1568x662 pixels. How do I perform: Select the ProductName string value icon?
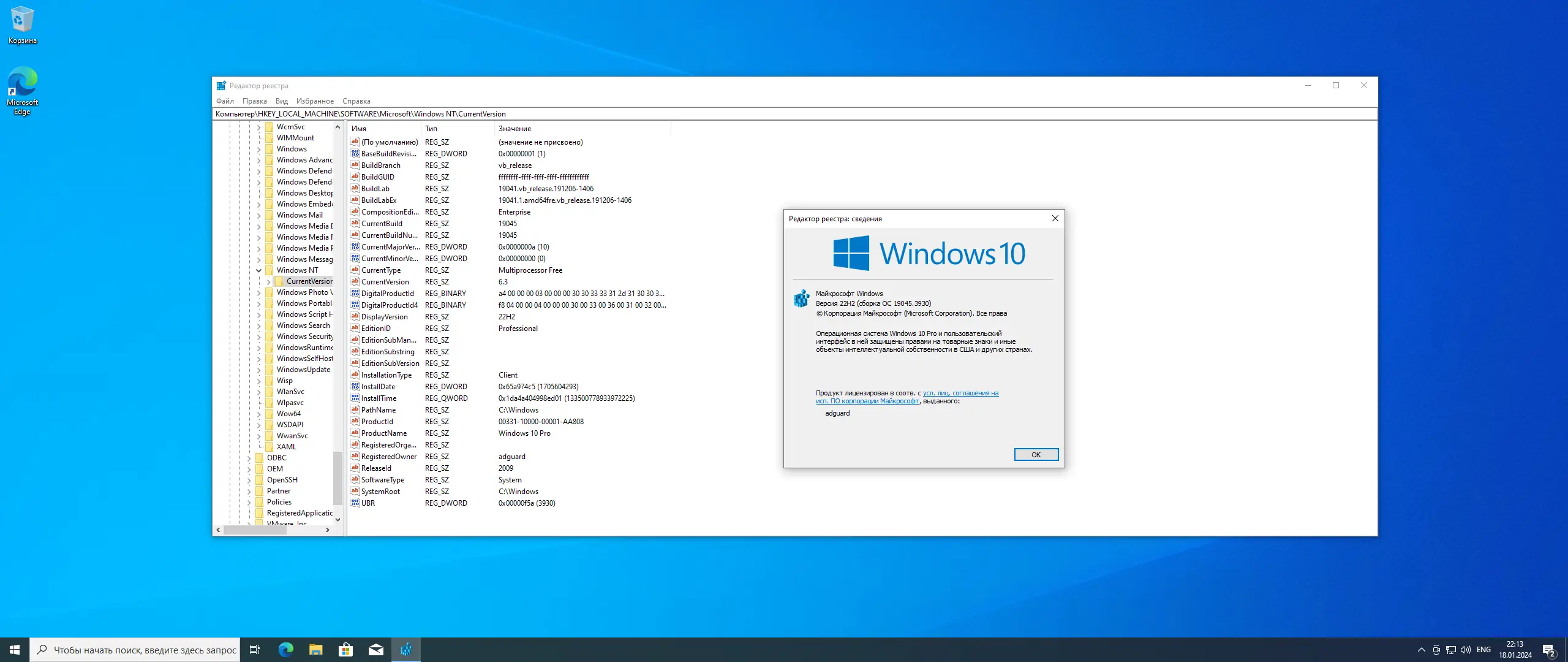(x=355, y=433)
